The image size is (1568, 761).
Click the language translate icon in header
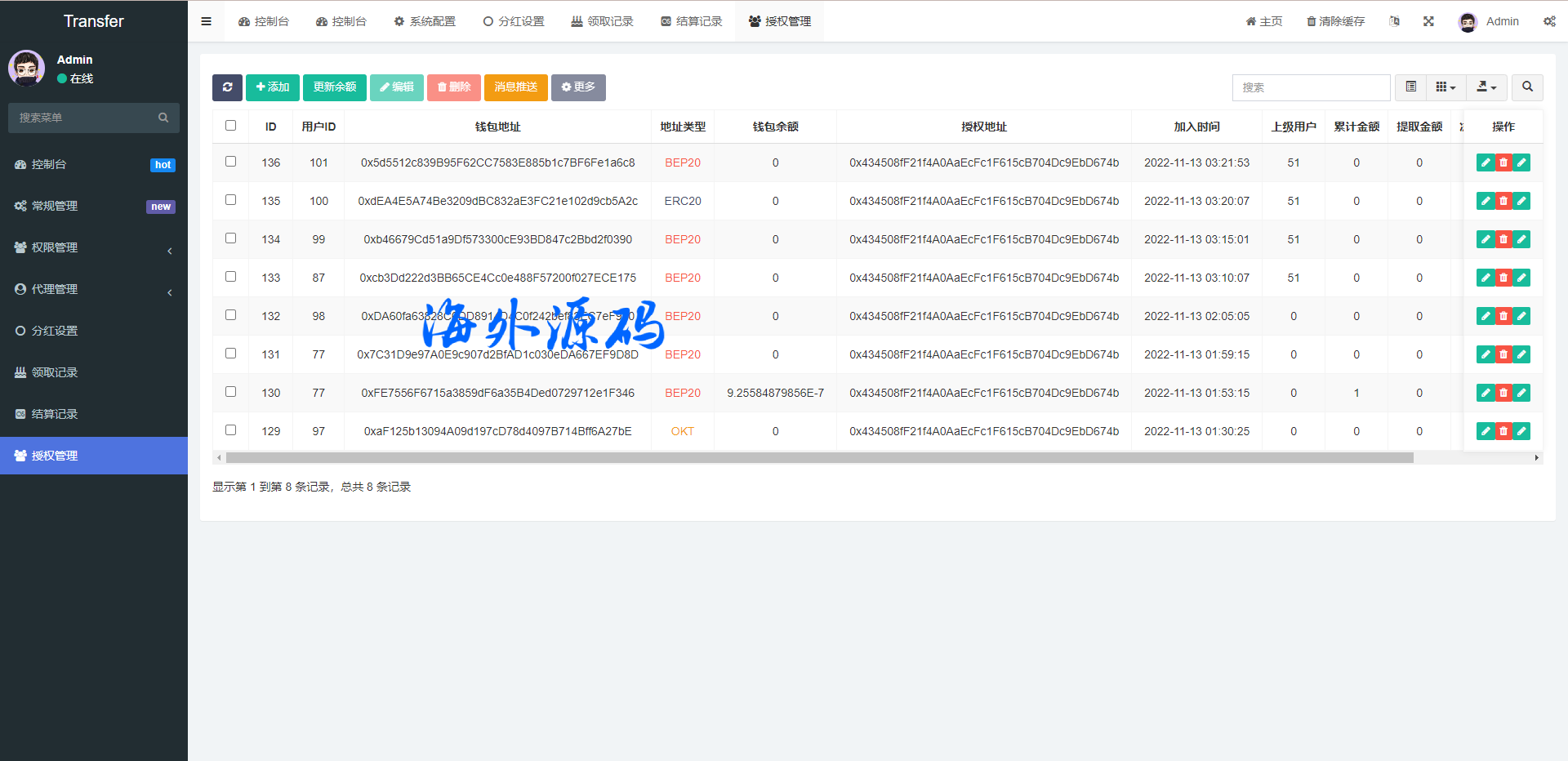1394,21
